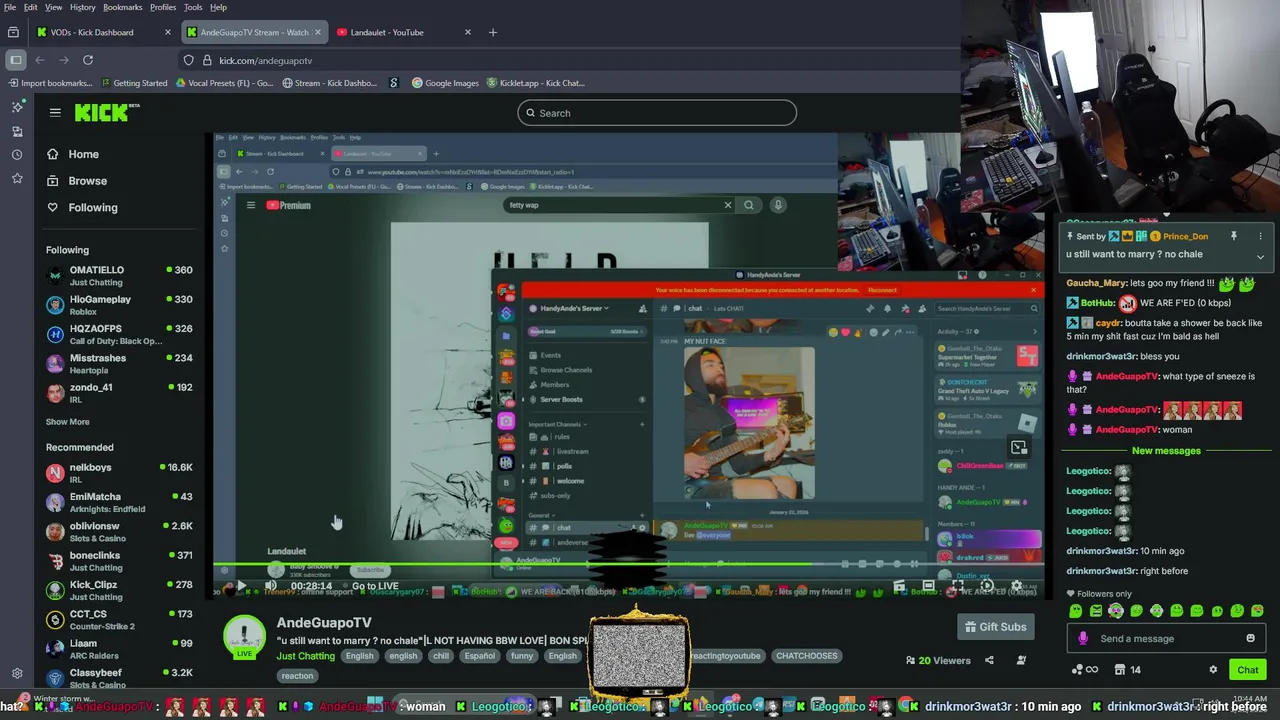This screenshot has width=1280, height=720.
Task: Click the channel points icon below chat
Action: [1084, 670]
